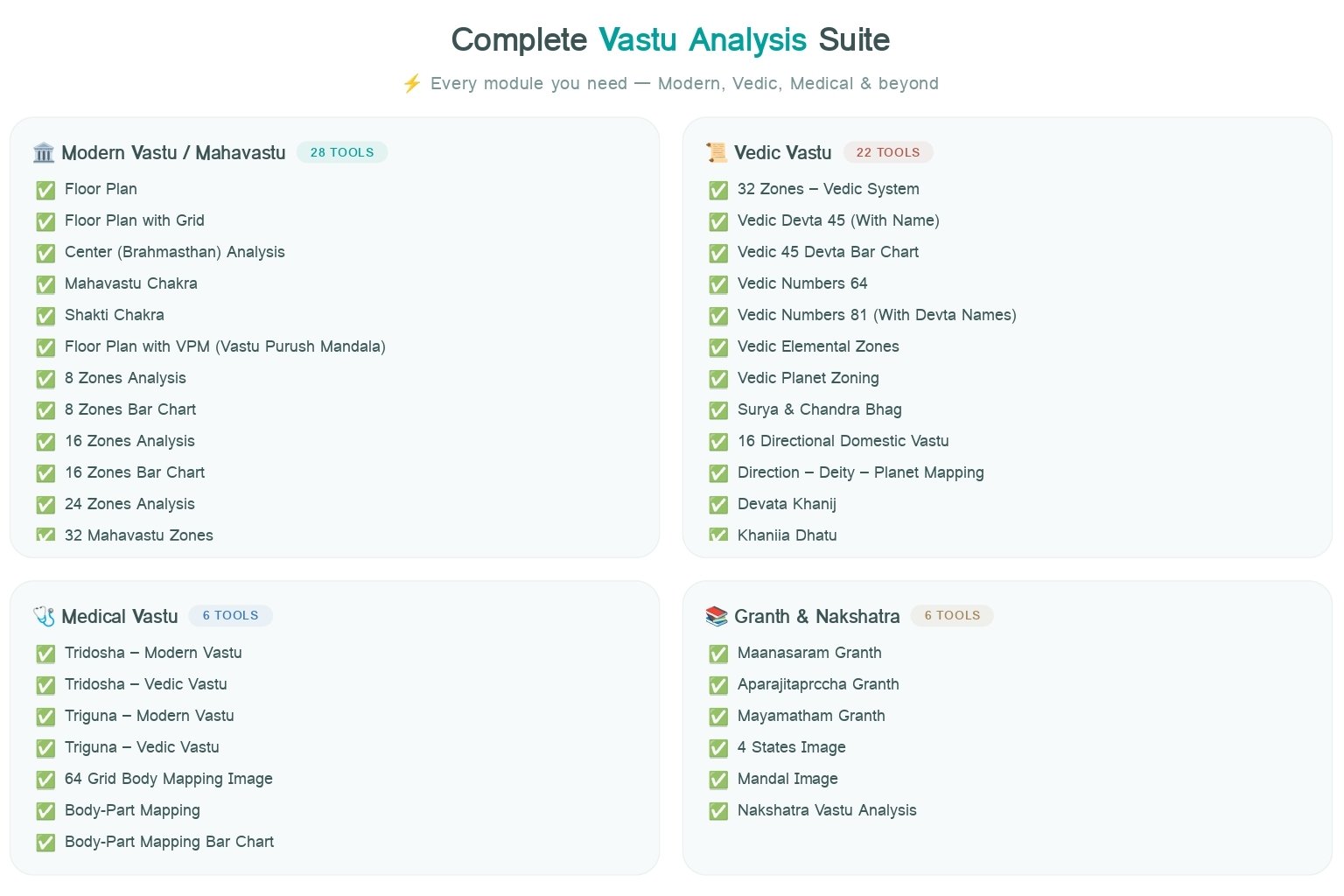Click the check icon beside Vedic Elemental Zones
1344x896 pixels.
pyautogui.click(x=718, y=347)
